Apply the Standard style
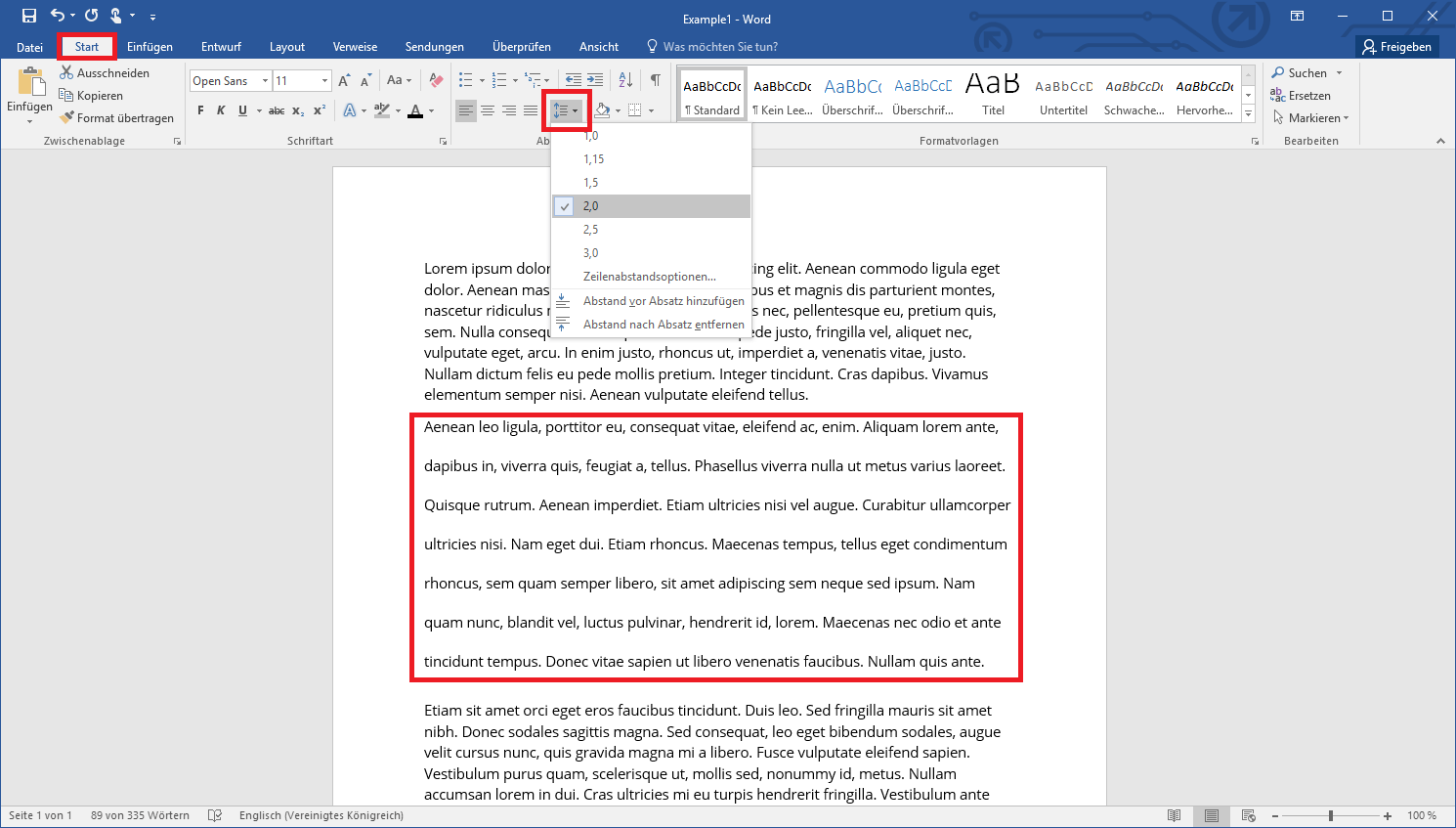 (x=712, y=95)
